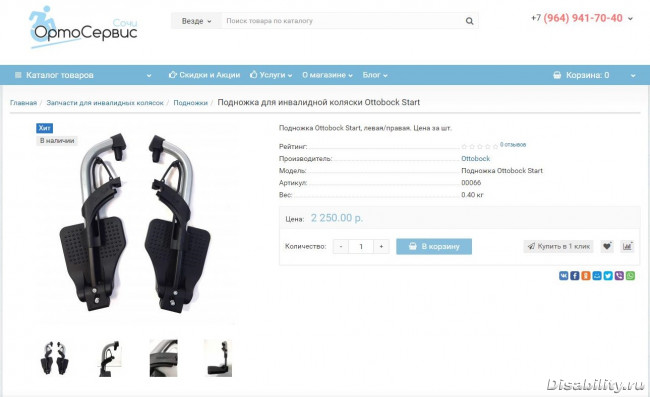Click the compare chart icon
The height and width of the screenshot is (397, 650).
pos(627,246)
